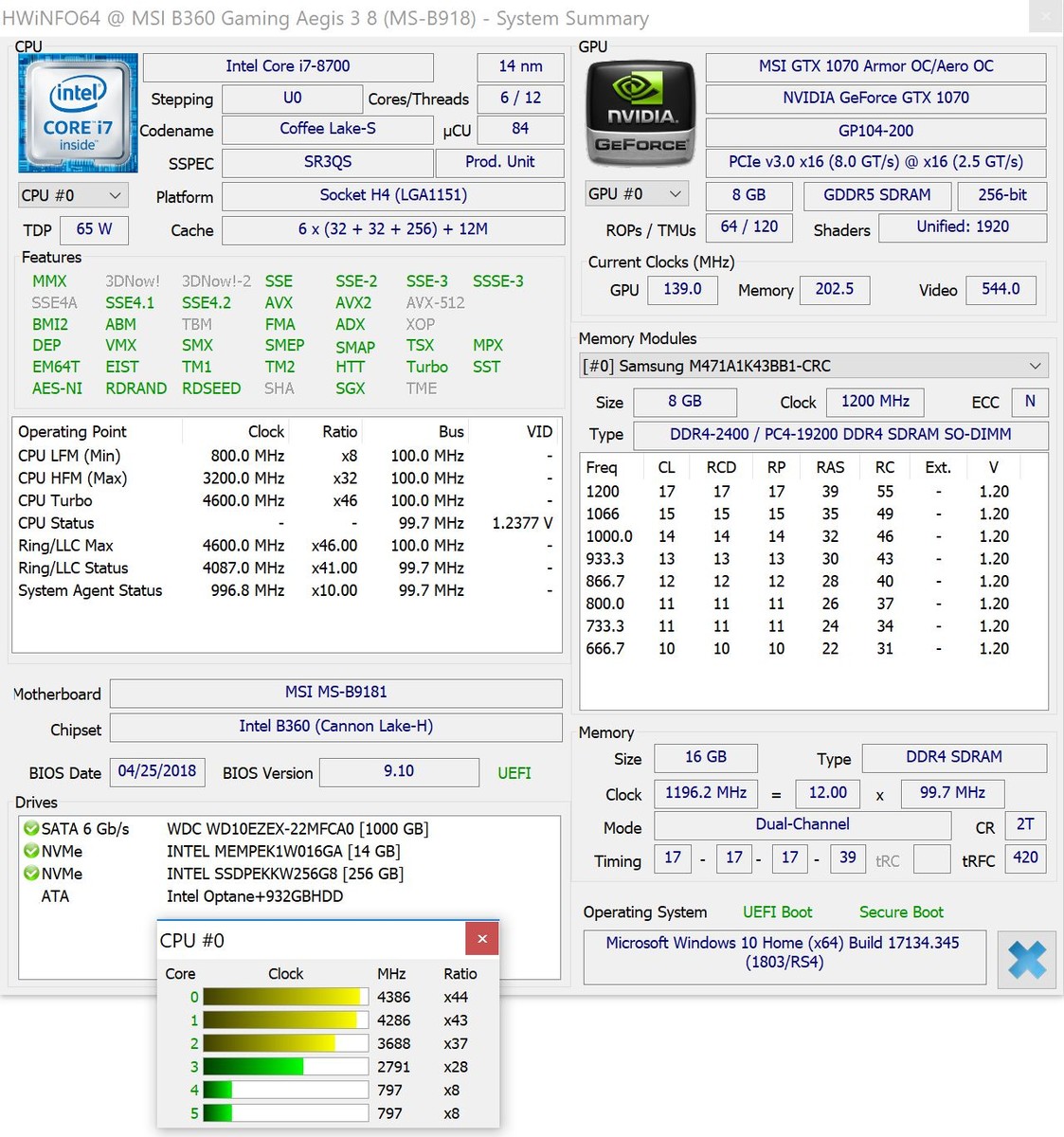Click the CPU cache size field
This screenshot has width=1064, height=1137.
pos(393,229)
